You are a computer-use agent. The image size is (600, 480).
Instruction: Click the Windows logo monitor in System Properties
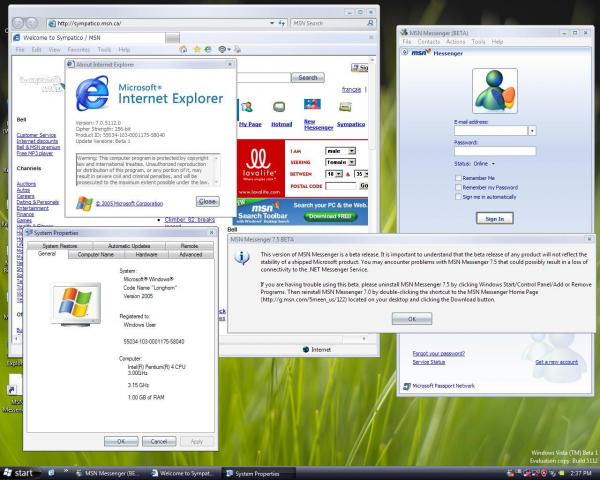76,305
